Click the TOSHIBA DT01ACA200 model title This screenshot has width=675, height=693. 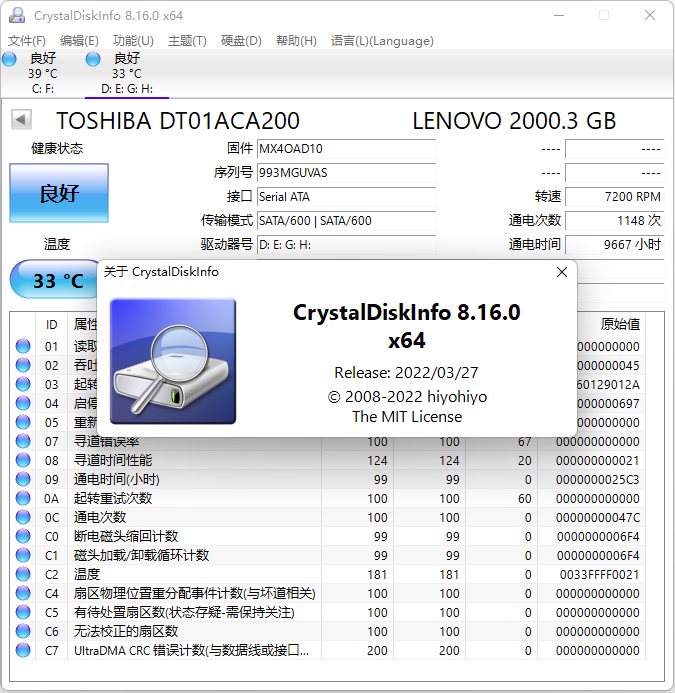tap(178, 121)
